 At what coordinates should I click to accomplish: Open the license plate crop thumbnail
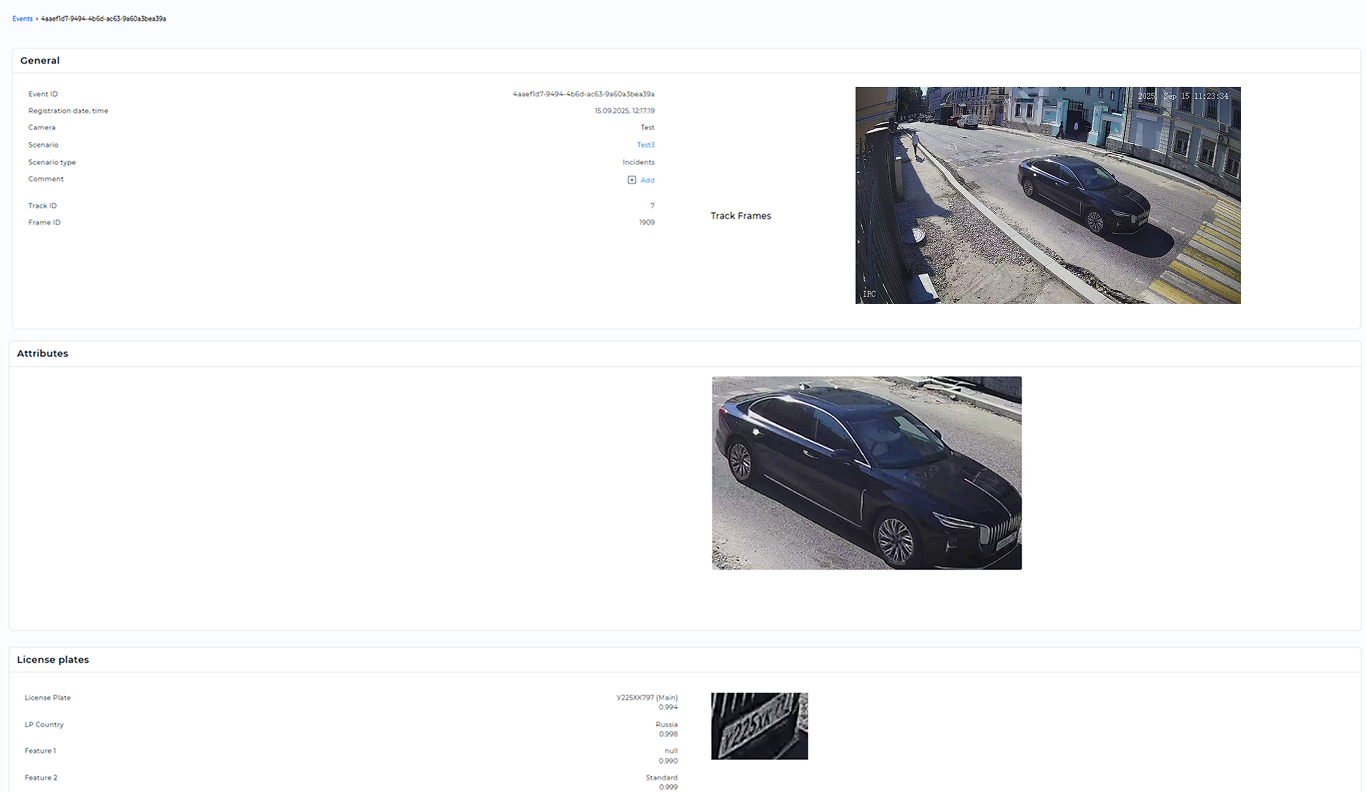759,726
